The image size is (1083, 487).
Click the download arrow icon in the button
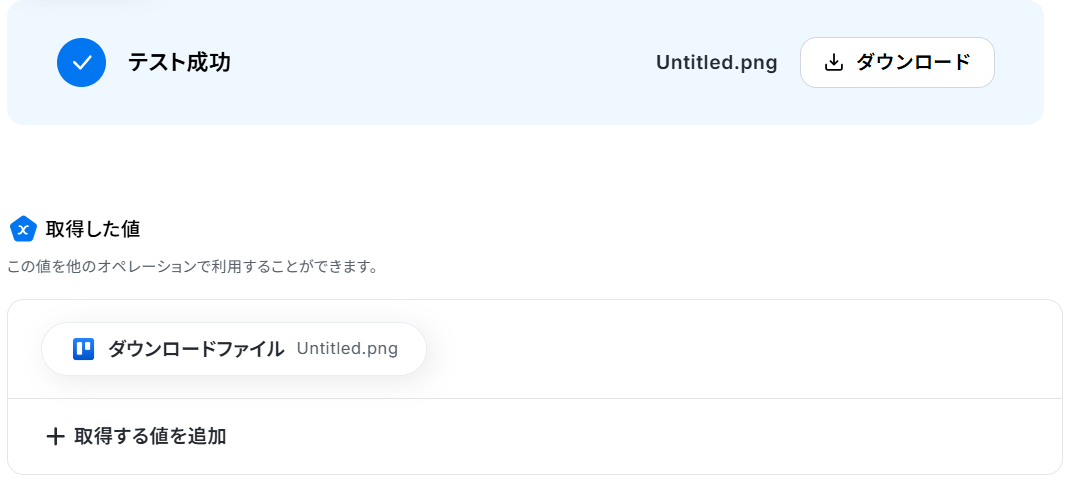(x=834, y=63)
